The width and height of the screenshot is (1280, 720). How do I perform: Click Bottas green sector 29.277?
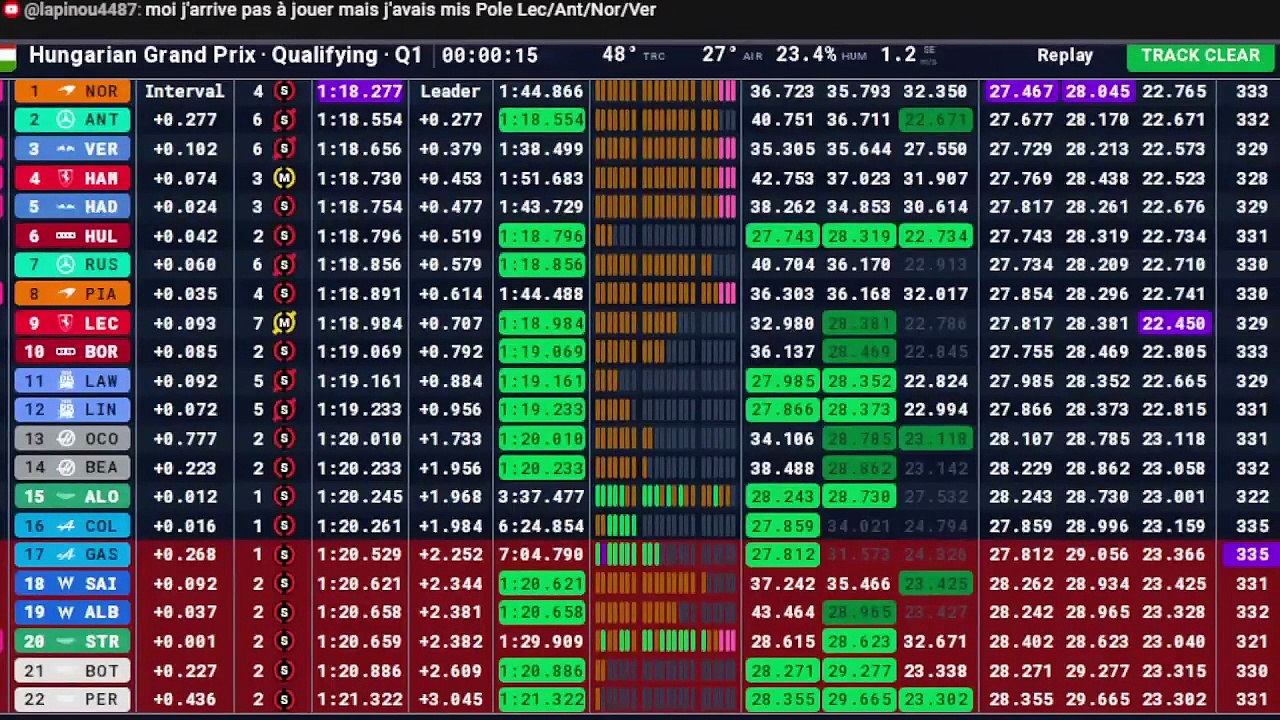coord(858,671)
